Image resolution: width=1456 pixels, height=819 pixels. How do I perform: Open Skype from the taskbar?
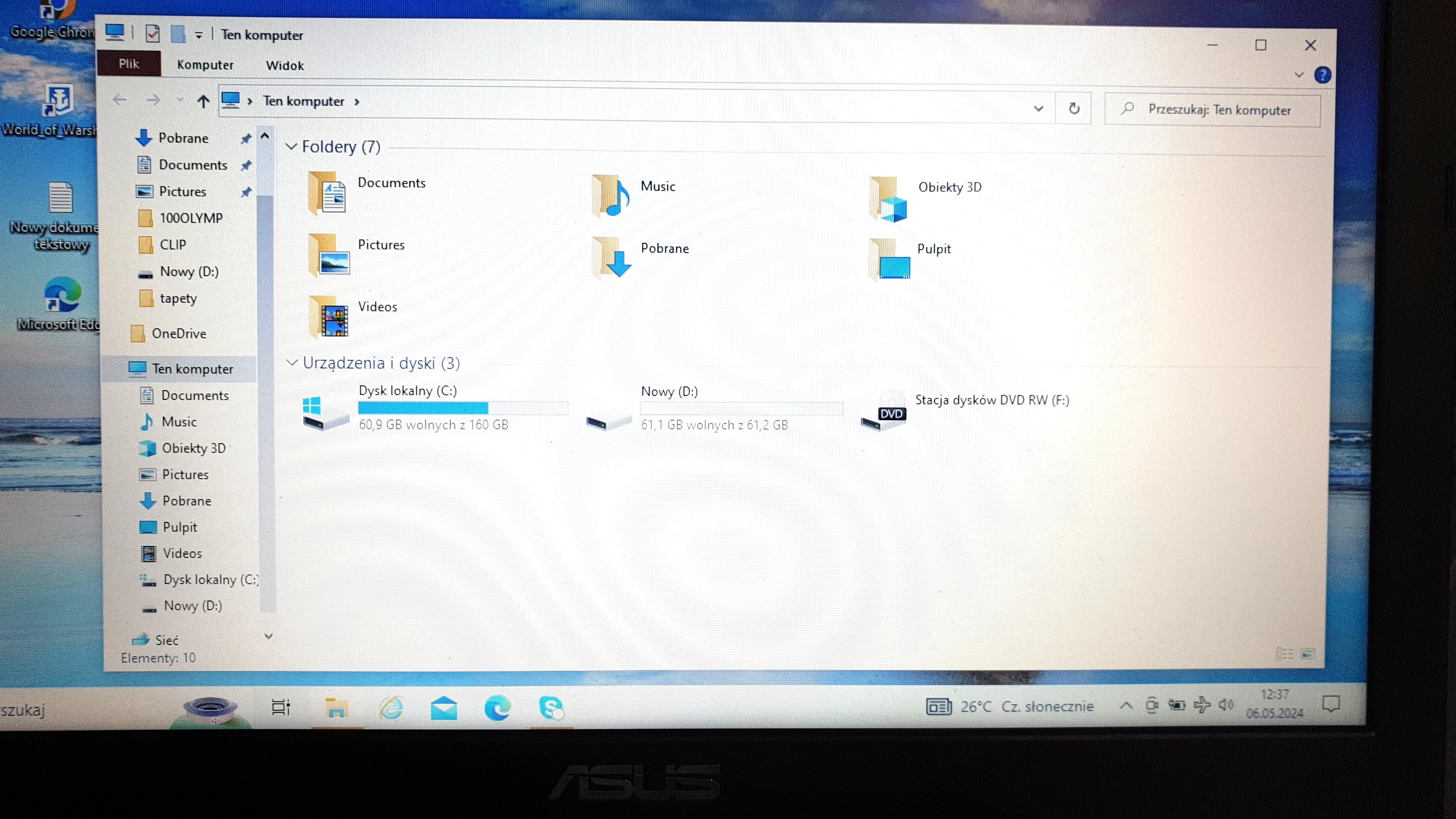point(551,708)
